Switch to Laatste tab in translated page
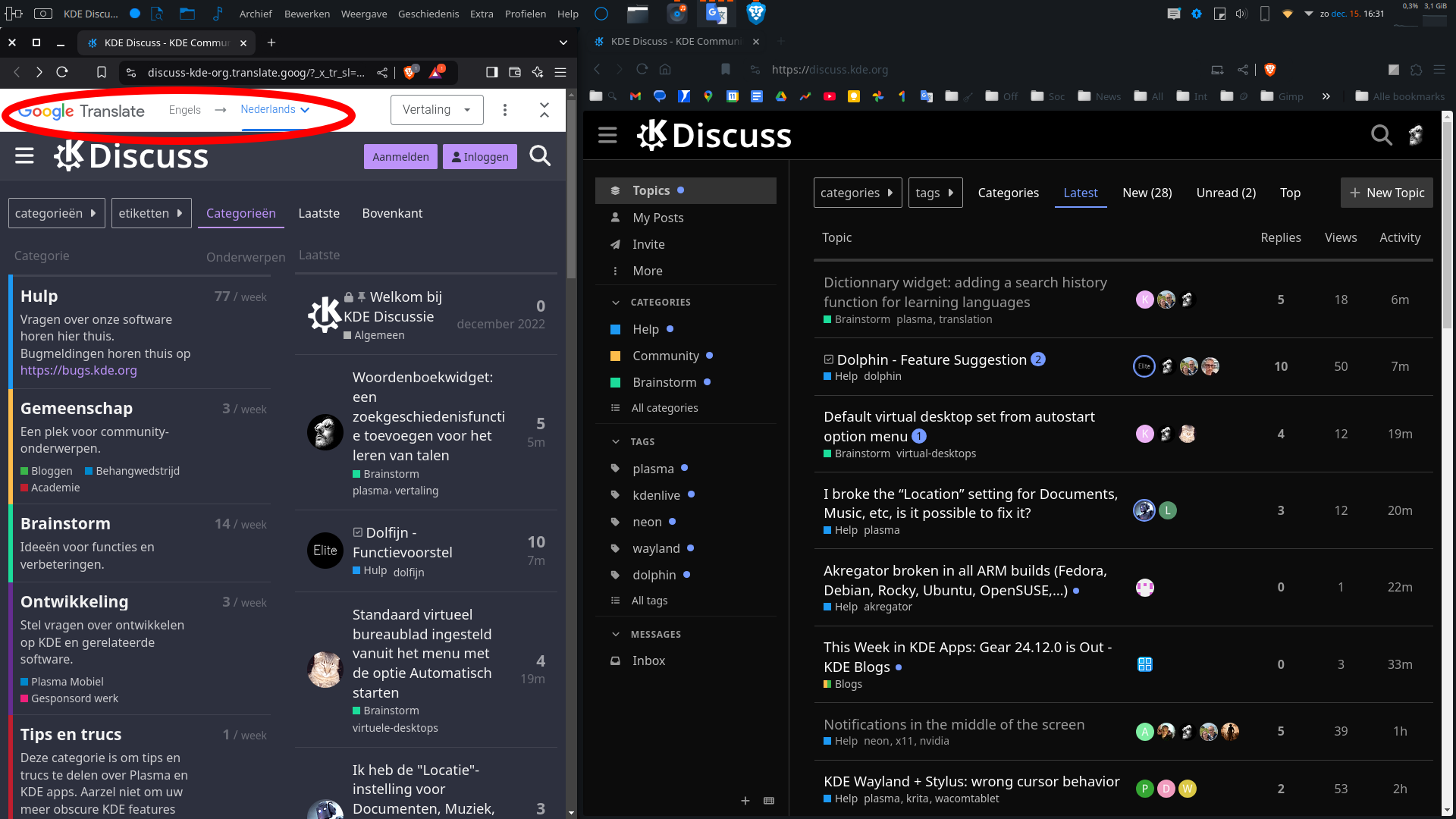Viewport: 1456px width, 819px height. click(319, 213)
